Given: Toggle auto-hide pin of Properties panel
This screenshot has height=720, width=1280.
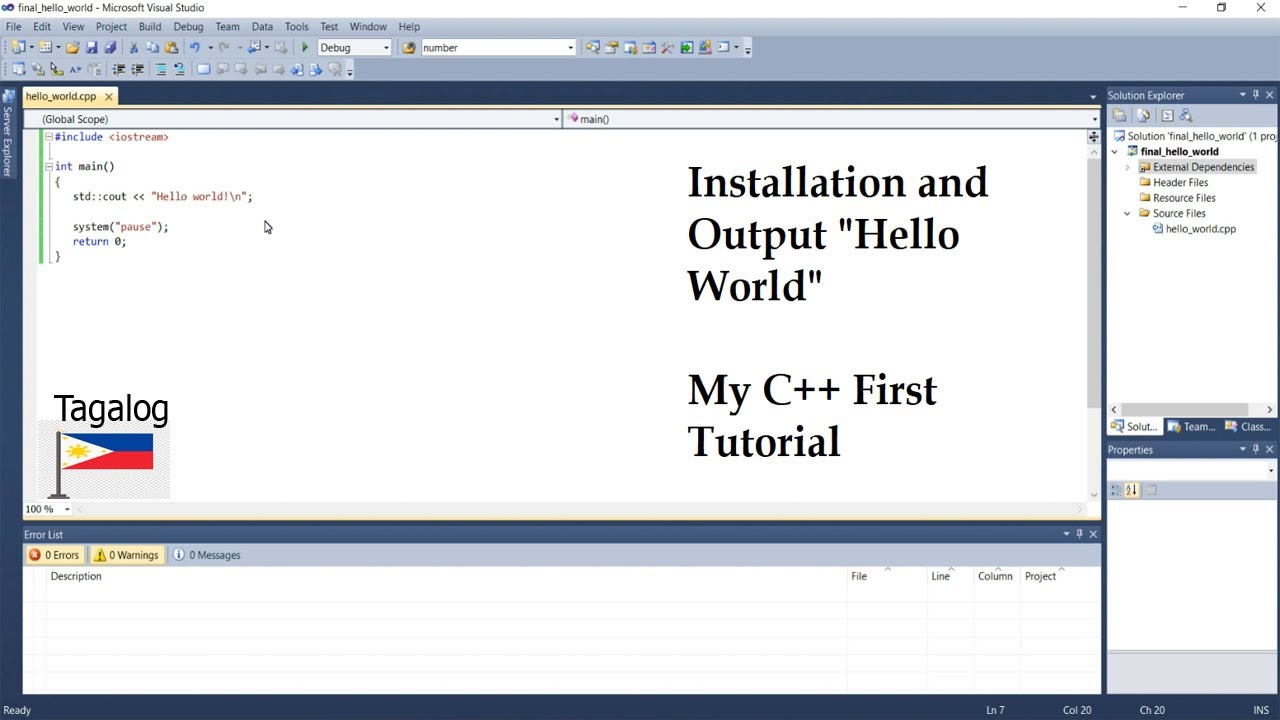Looking at the screenshot, I should click(x=1256, y=450).
